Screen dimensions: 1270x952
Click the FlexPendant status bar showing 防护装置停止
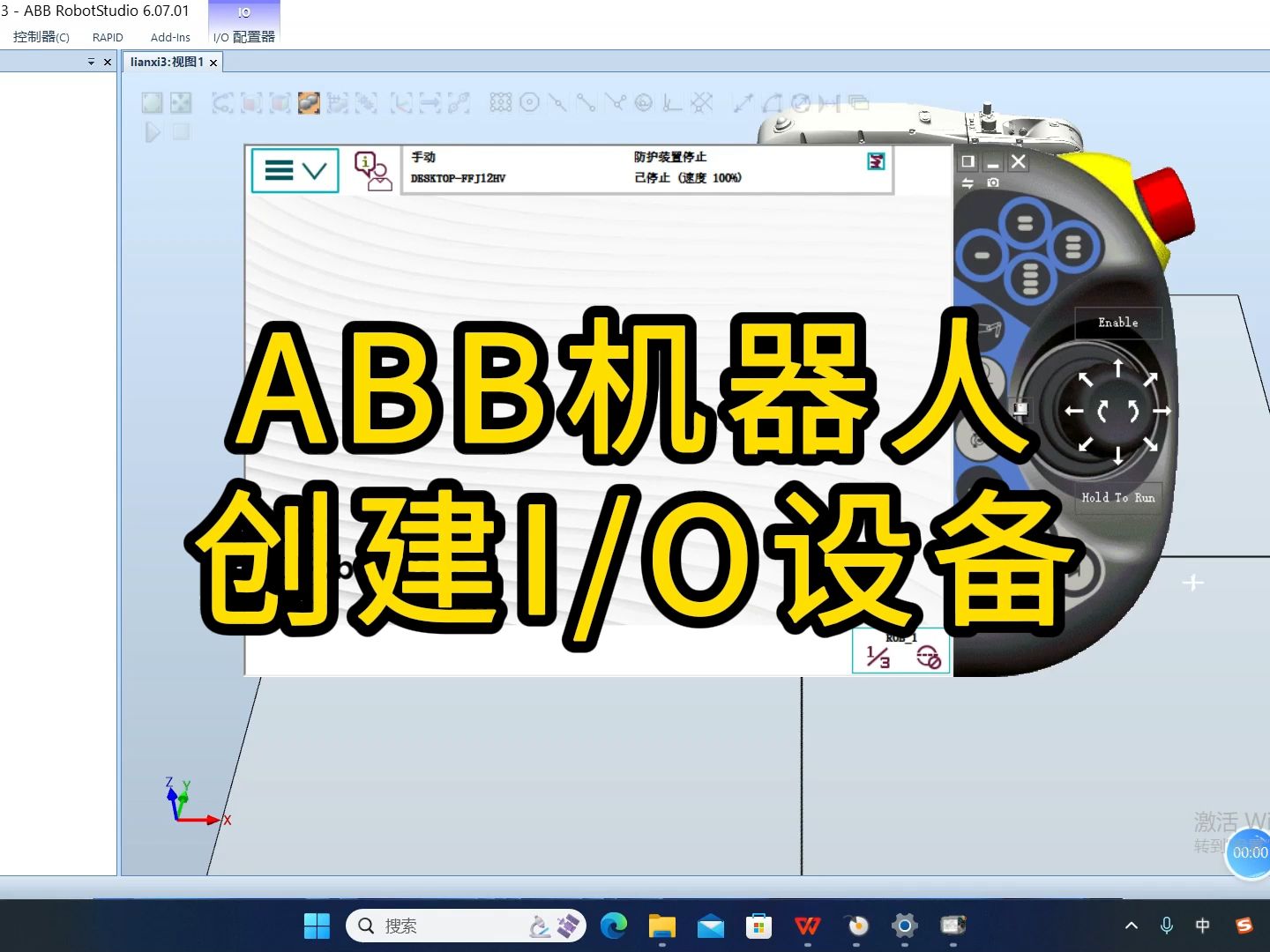tap(647, 167)
